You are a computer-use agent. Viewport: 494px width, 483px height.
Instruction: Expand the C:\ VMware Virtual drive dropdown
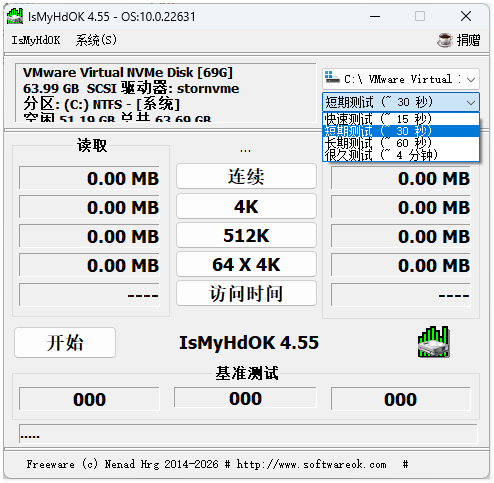471,79
